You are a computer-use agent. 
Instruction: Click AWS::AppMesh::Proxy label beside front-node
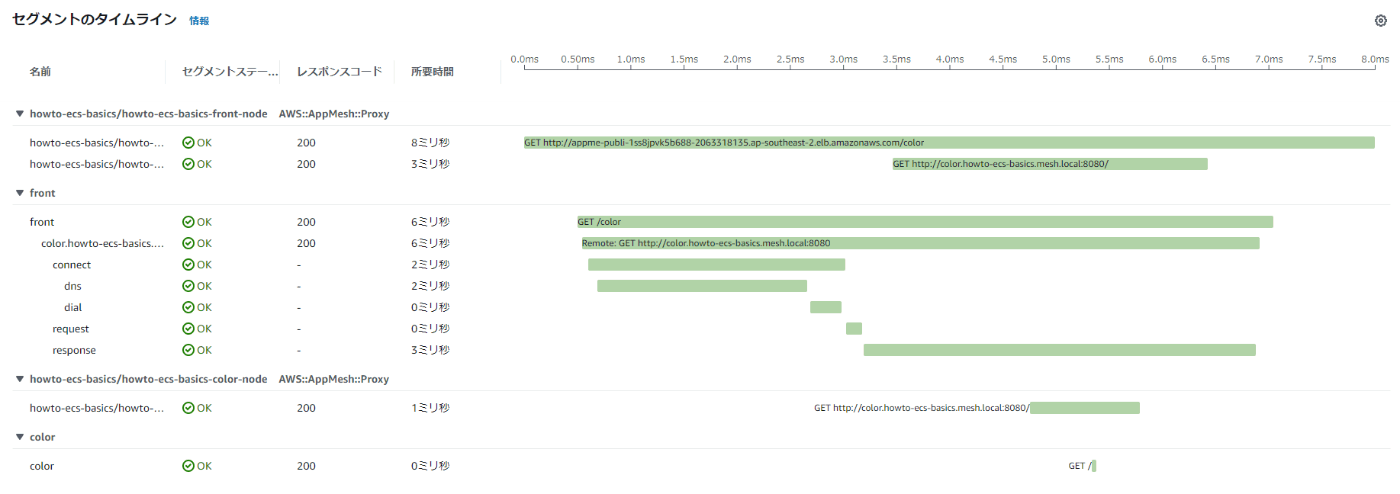[333, 114]
